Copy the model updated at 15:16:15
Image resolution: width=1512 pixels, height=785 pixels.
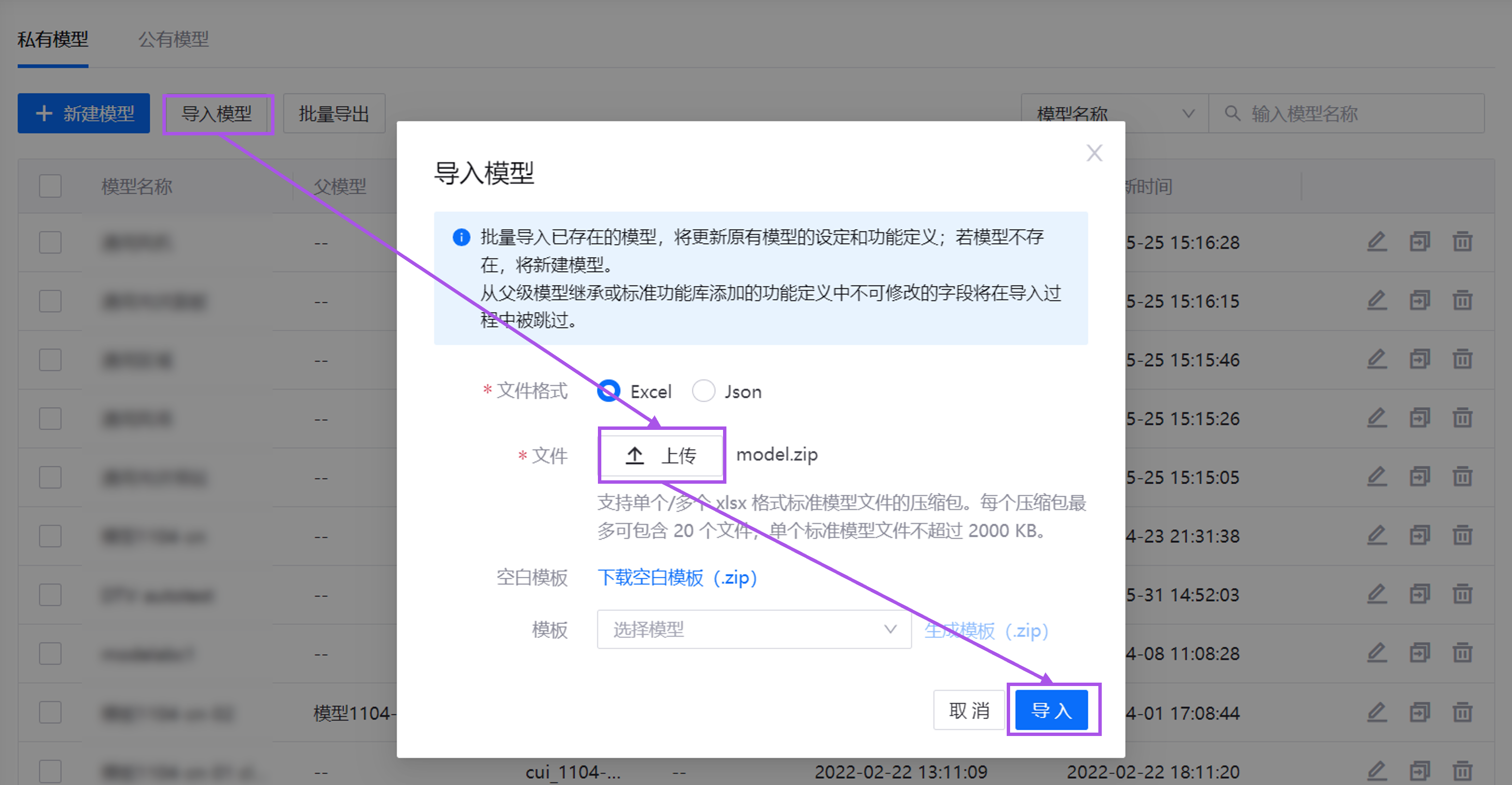(x=1420, y=301)
